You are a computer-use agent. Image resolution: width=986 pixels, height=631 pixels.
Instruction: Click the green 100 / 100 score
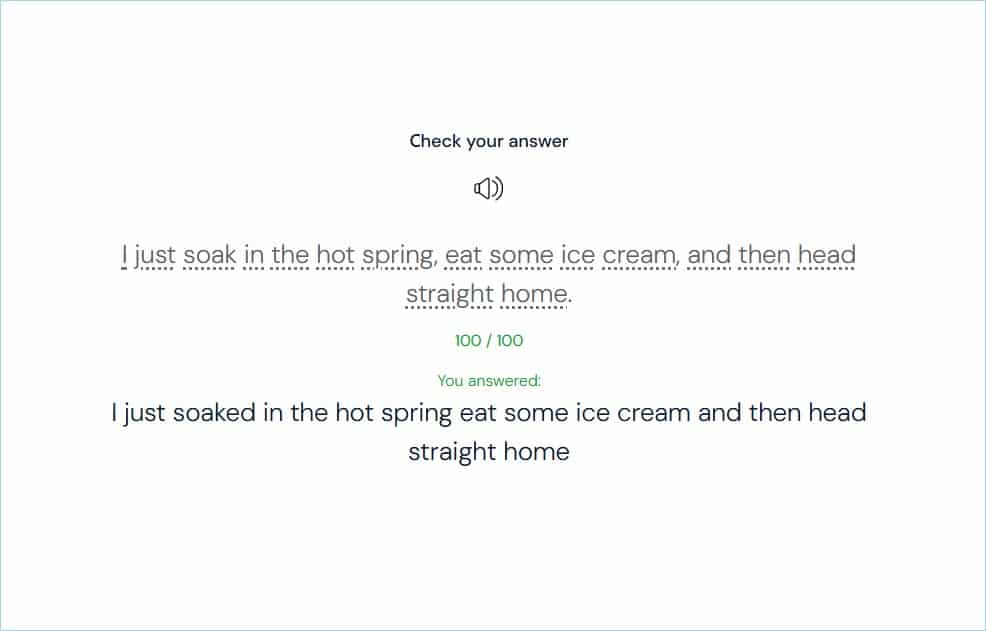pos(489,341)
